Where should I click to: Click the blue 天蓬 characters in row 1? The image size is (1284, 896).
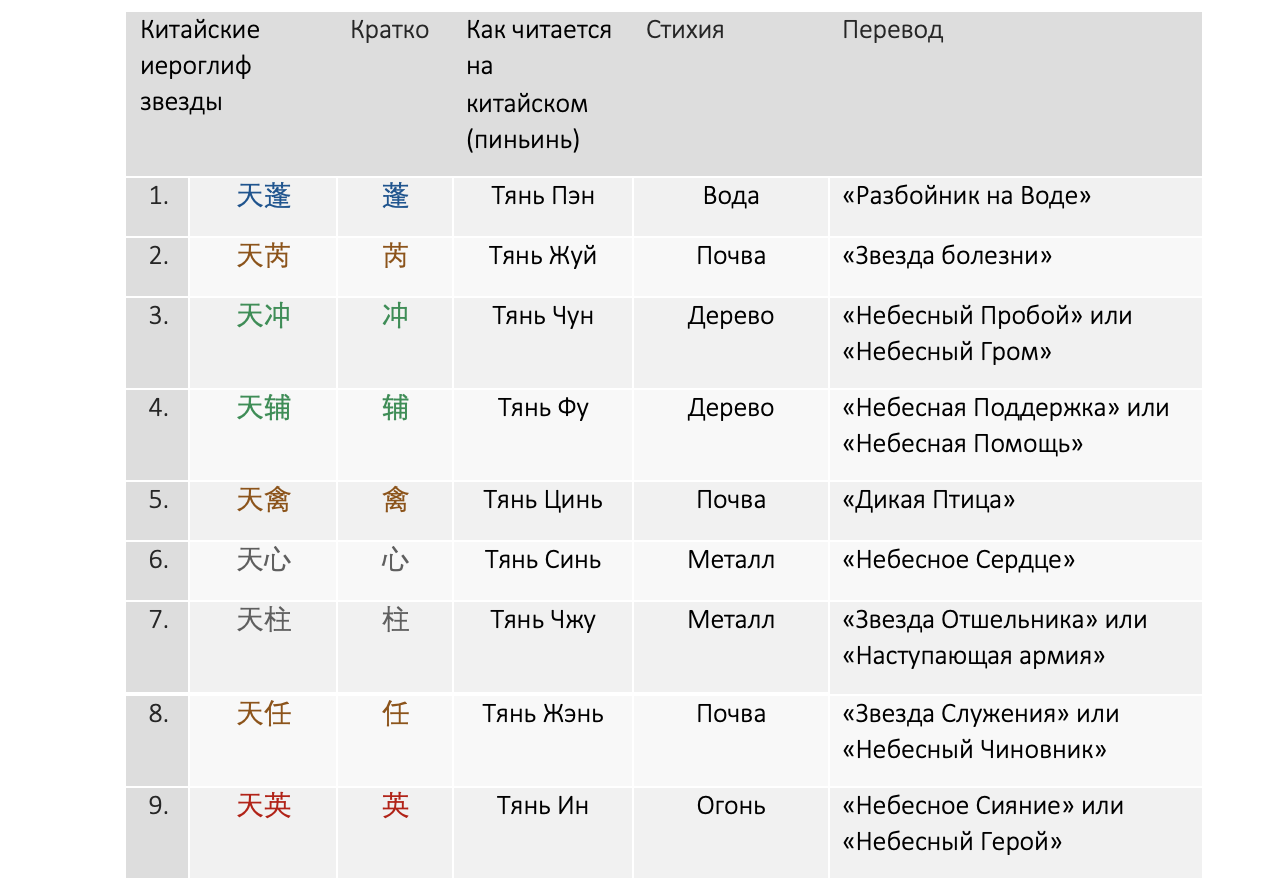tap(264, 196)
